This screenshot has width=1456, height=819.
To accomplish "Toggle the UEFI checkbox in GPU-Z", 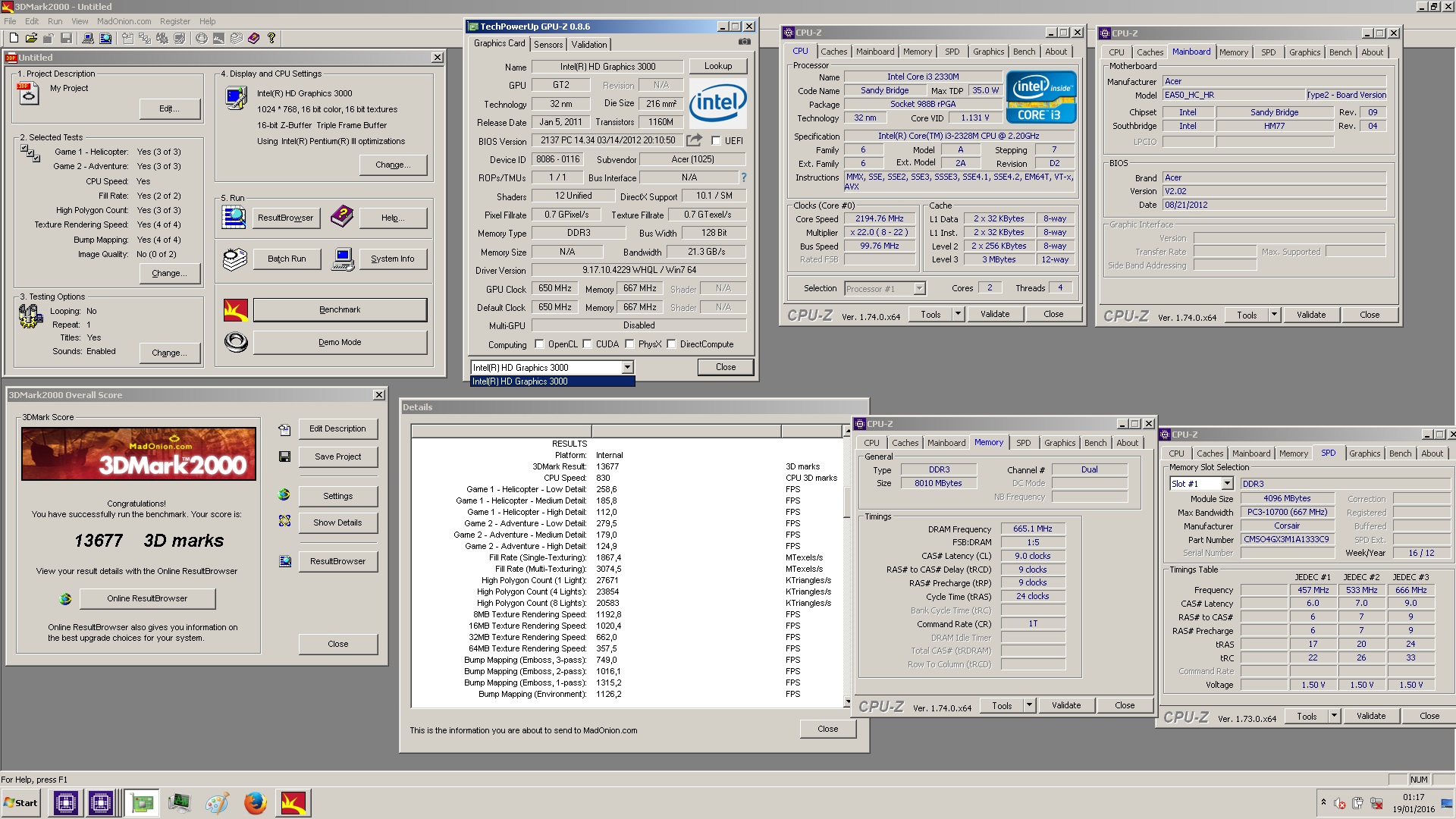I will 716,140.
